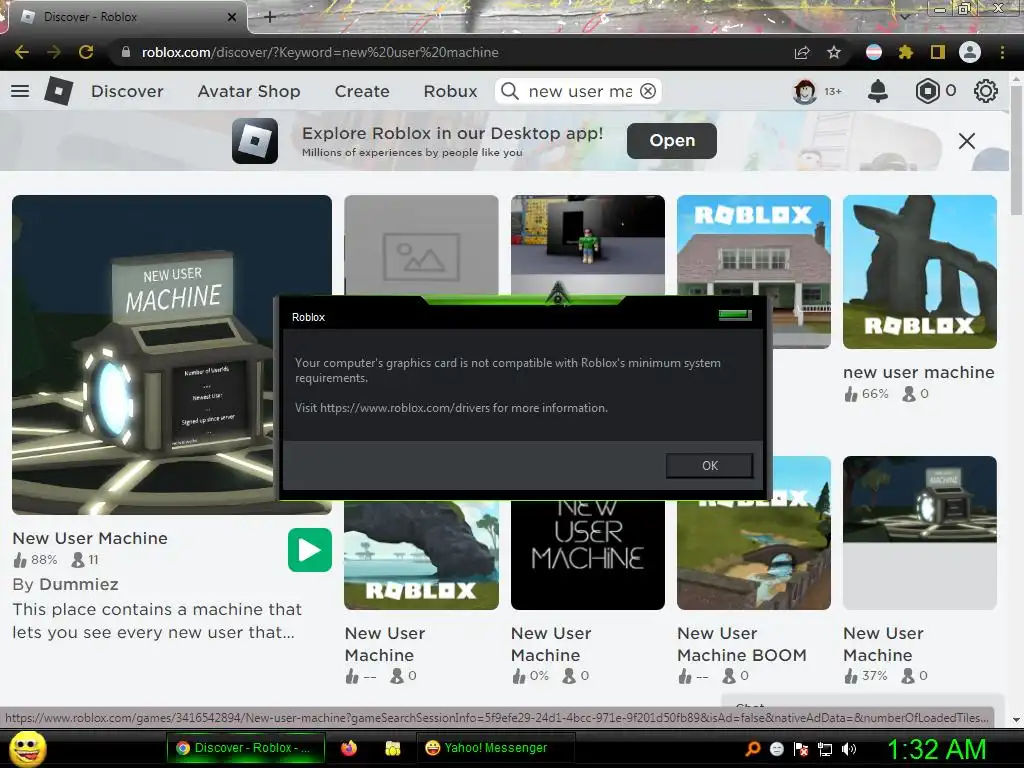Click OK in the Roblox error dialog
Viewport: 1024px width, 768px height.
709,466
